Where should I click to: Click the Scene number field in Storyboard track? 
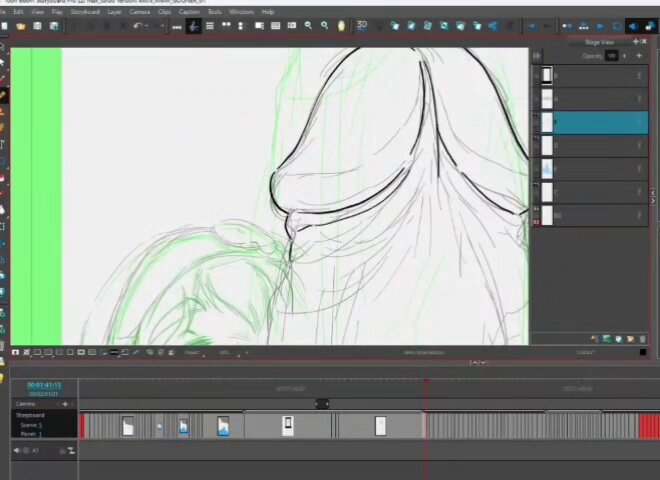pos(40,425)
